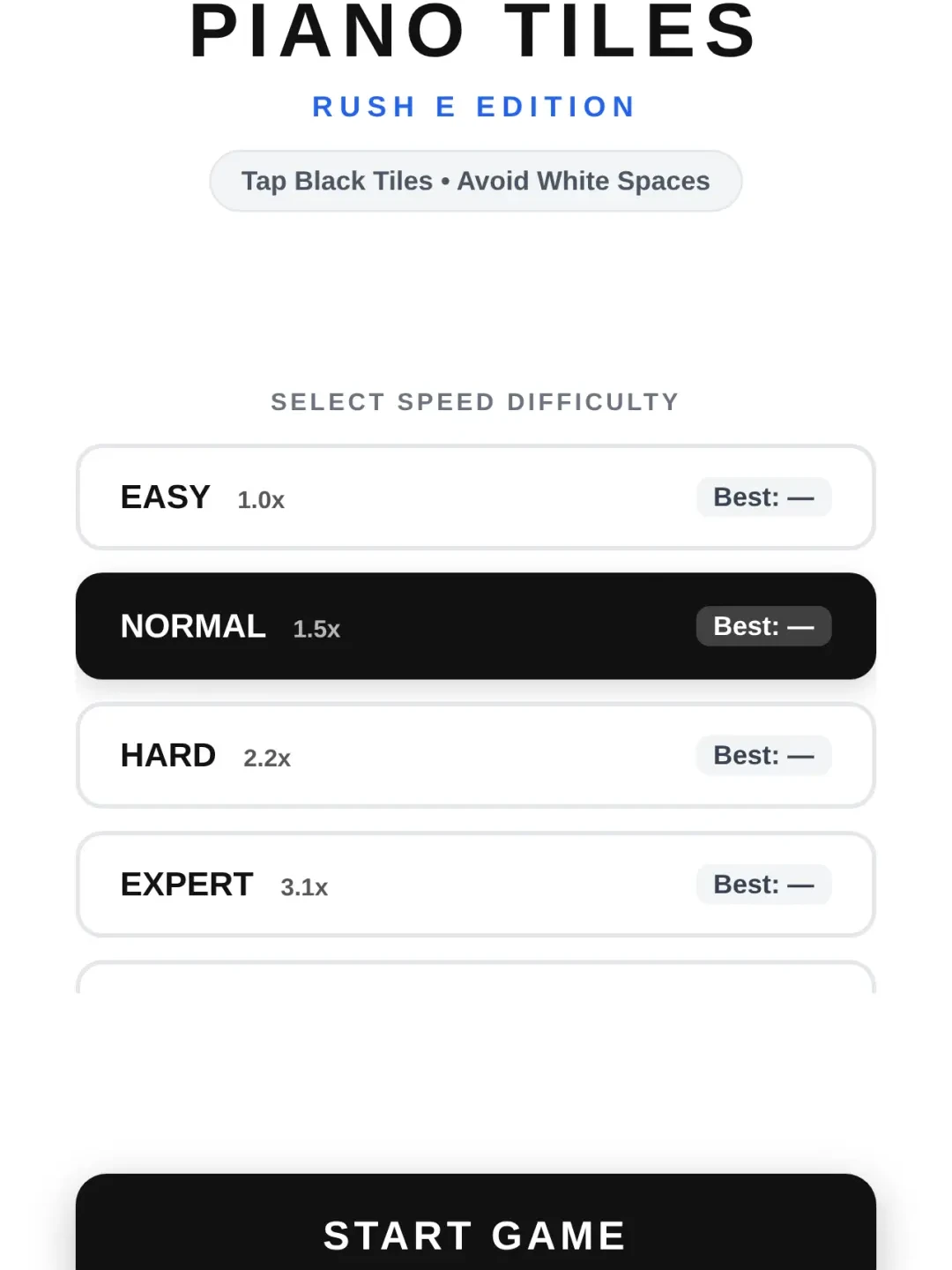Image resolution: width=952 pixels, height=1270 pixels.
Task: Click the 2.2x speed label
Action: (x=267, y=758)
